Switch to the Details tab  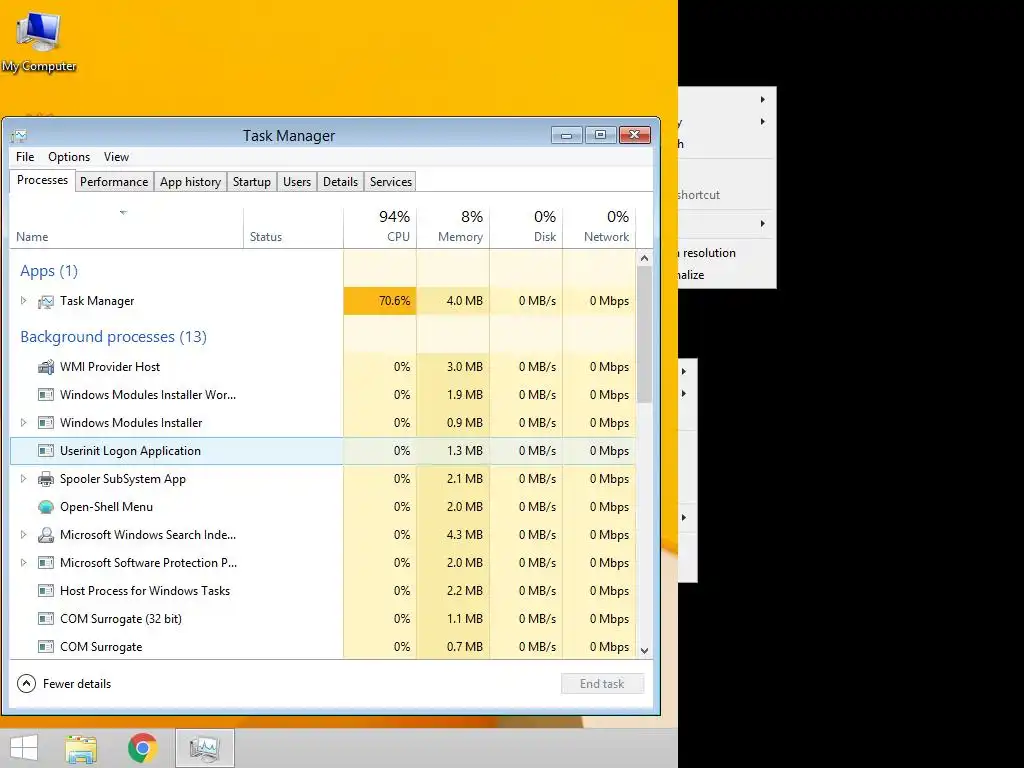click(x=340, y=182)
